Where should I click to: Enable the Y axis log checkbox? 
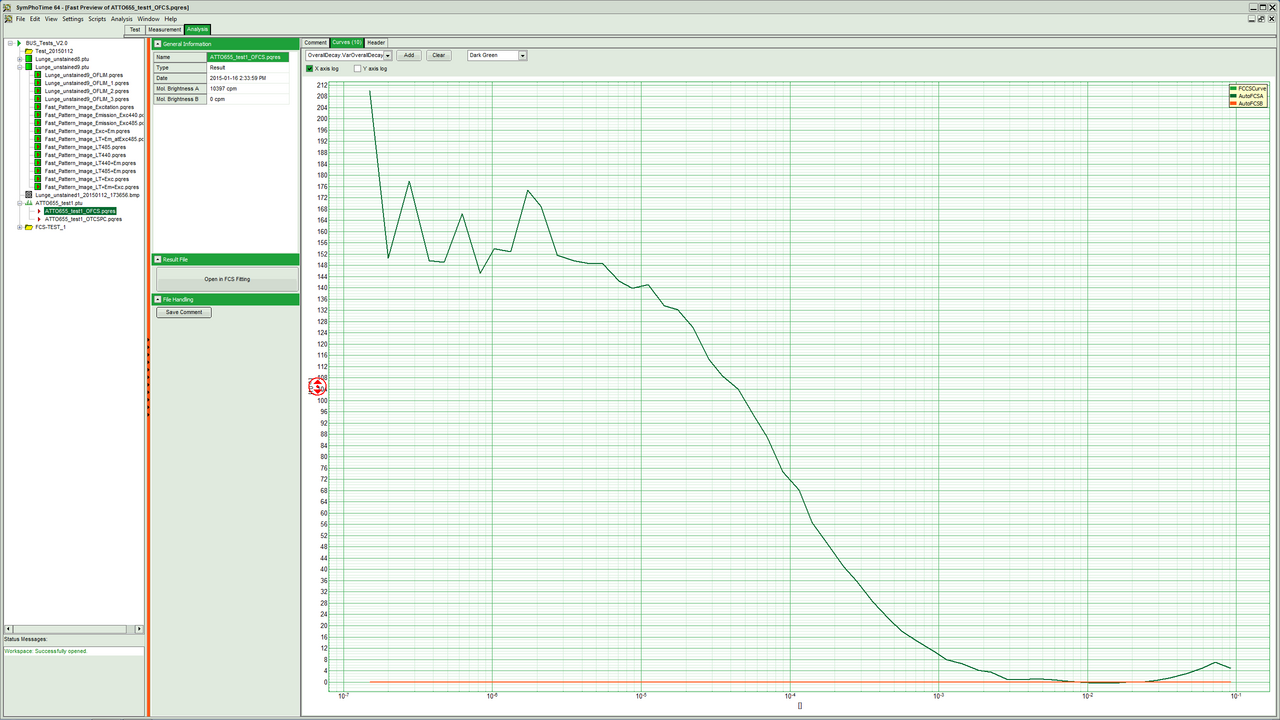[x=358, y=69]
